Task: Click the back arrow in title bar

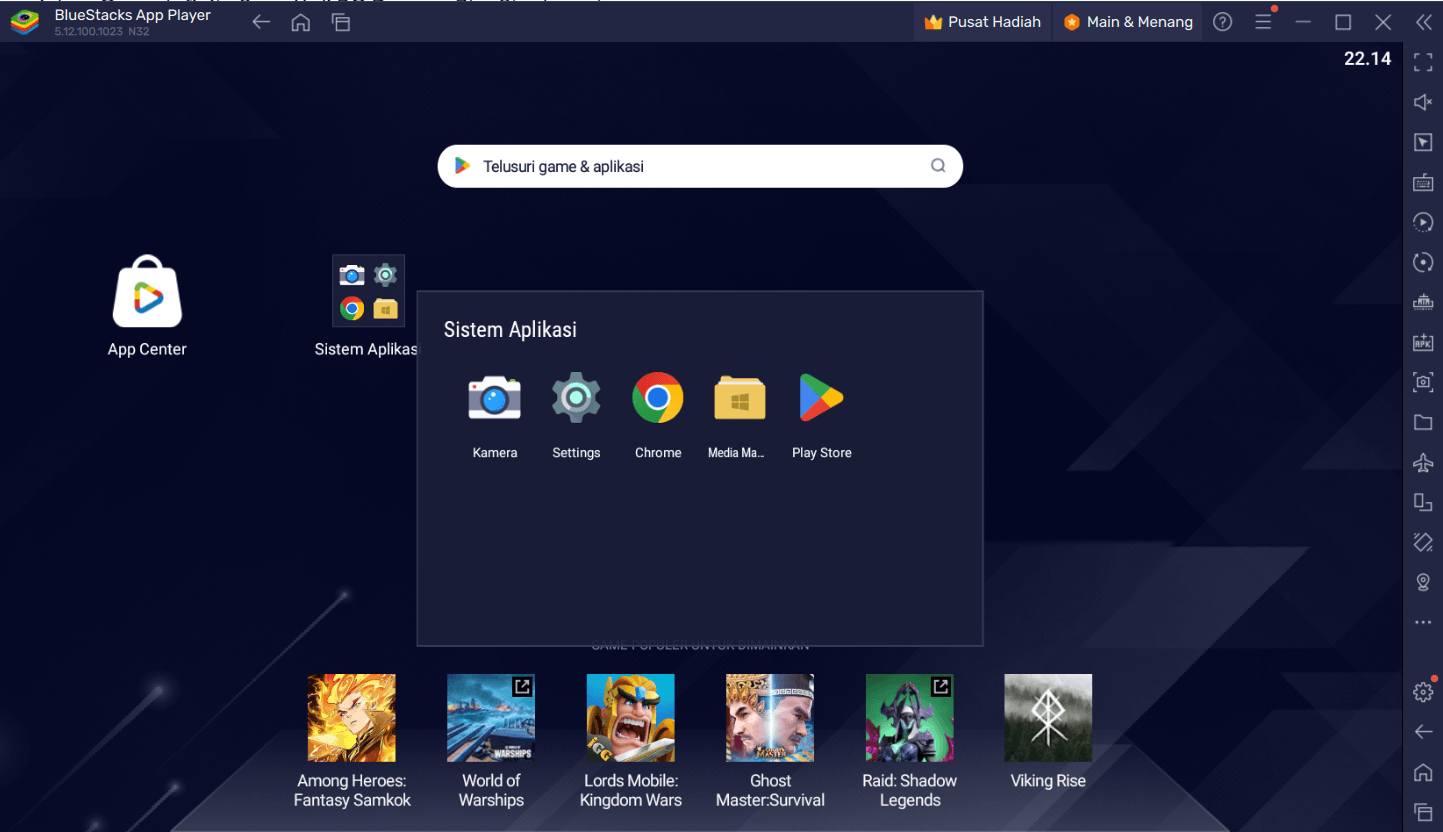Action: tap(261, 22)
